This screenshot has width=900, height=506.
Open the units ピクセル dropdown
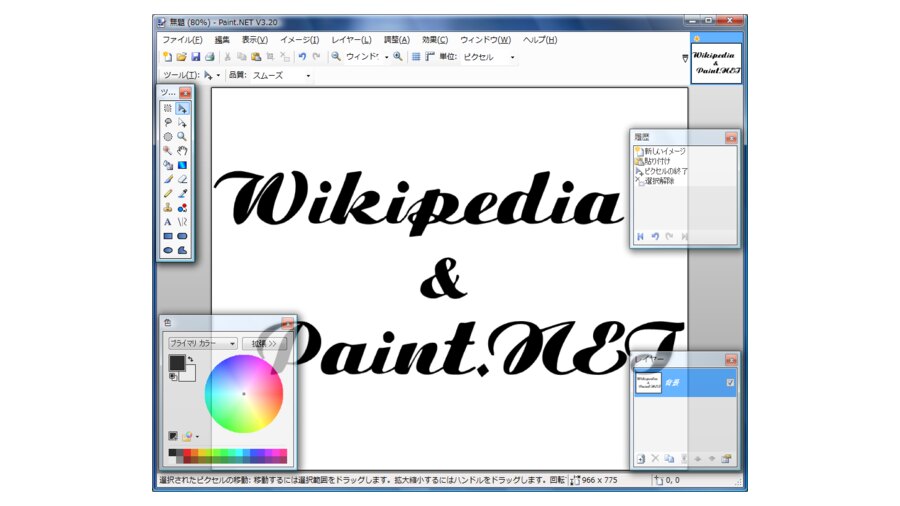point(489,57)
